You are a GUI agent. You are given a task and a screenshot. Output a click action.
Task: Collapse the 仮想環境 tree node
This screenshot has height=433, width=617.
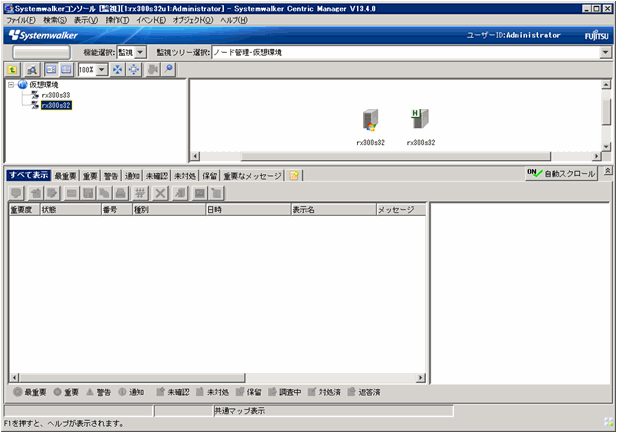(x=11, y=85)
